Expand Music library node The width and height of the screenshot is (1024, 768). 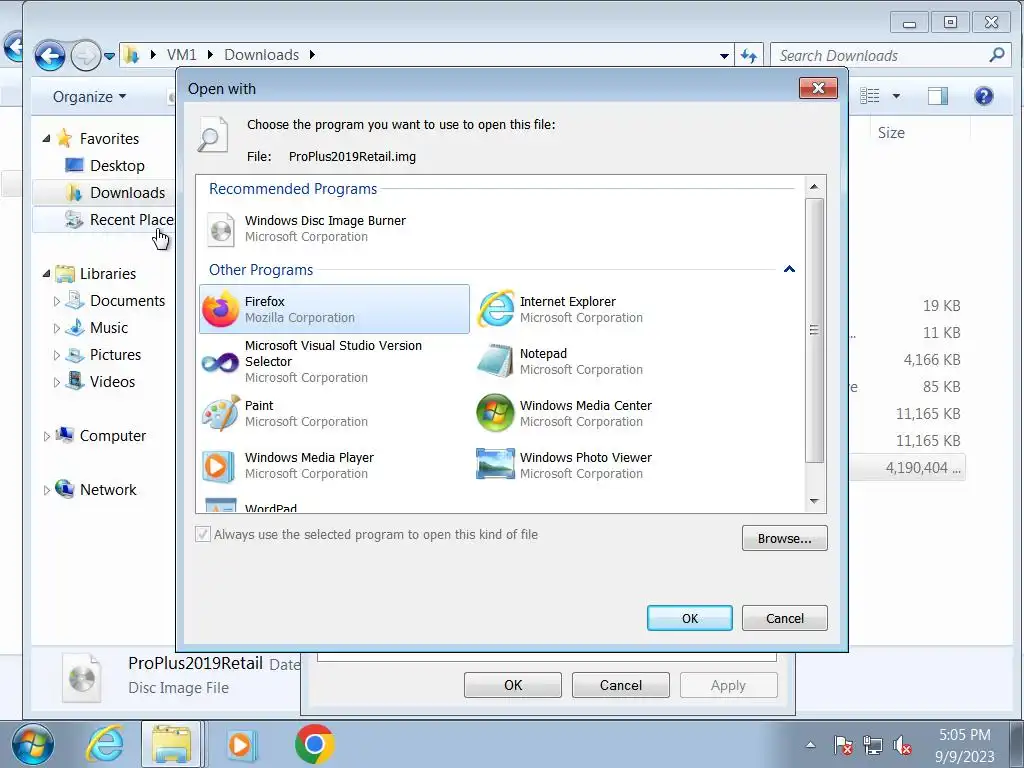point(57,328)
